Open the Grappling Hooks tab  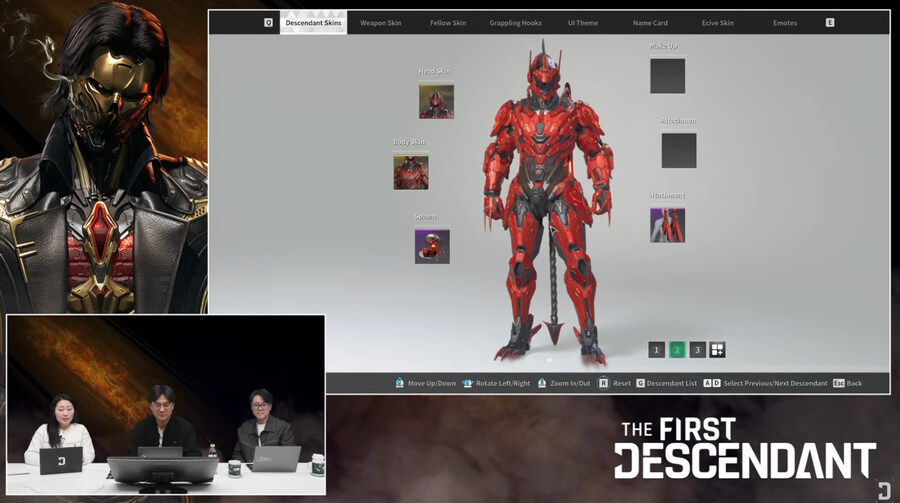(515, 23)
